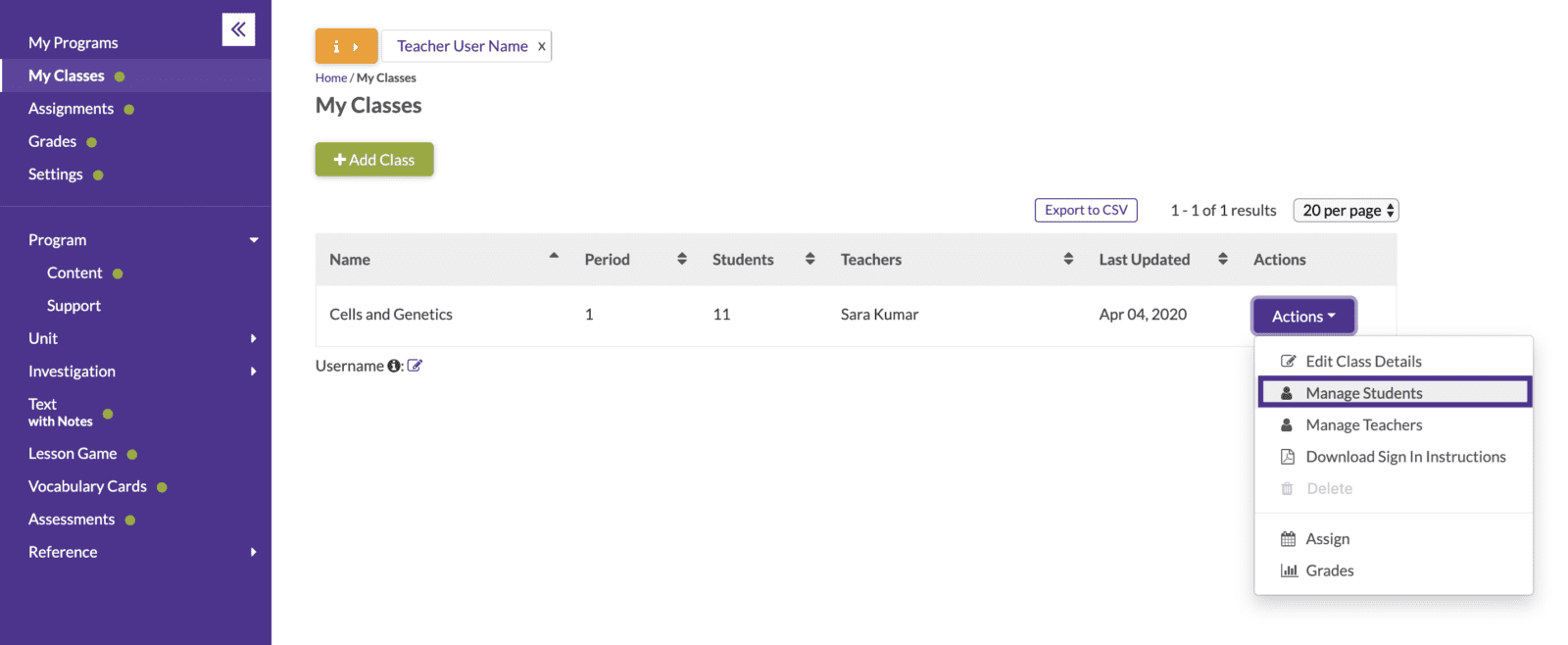Click the edit pencil icon beside Username
The width and height of the screenshot is (1568, 645).
pos(415,366)
